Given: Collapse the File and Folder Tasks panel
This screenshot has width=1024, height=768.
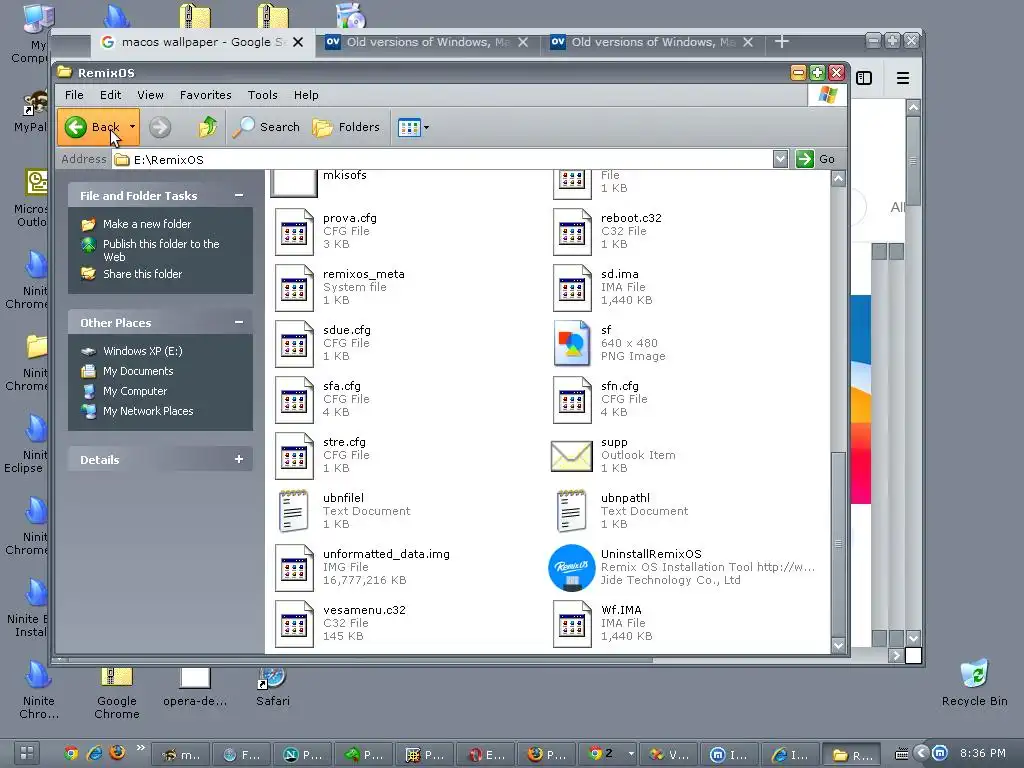Looking at the screenshot, I should 239,195.
